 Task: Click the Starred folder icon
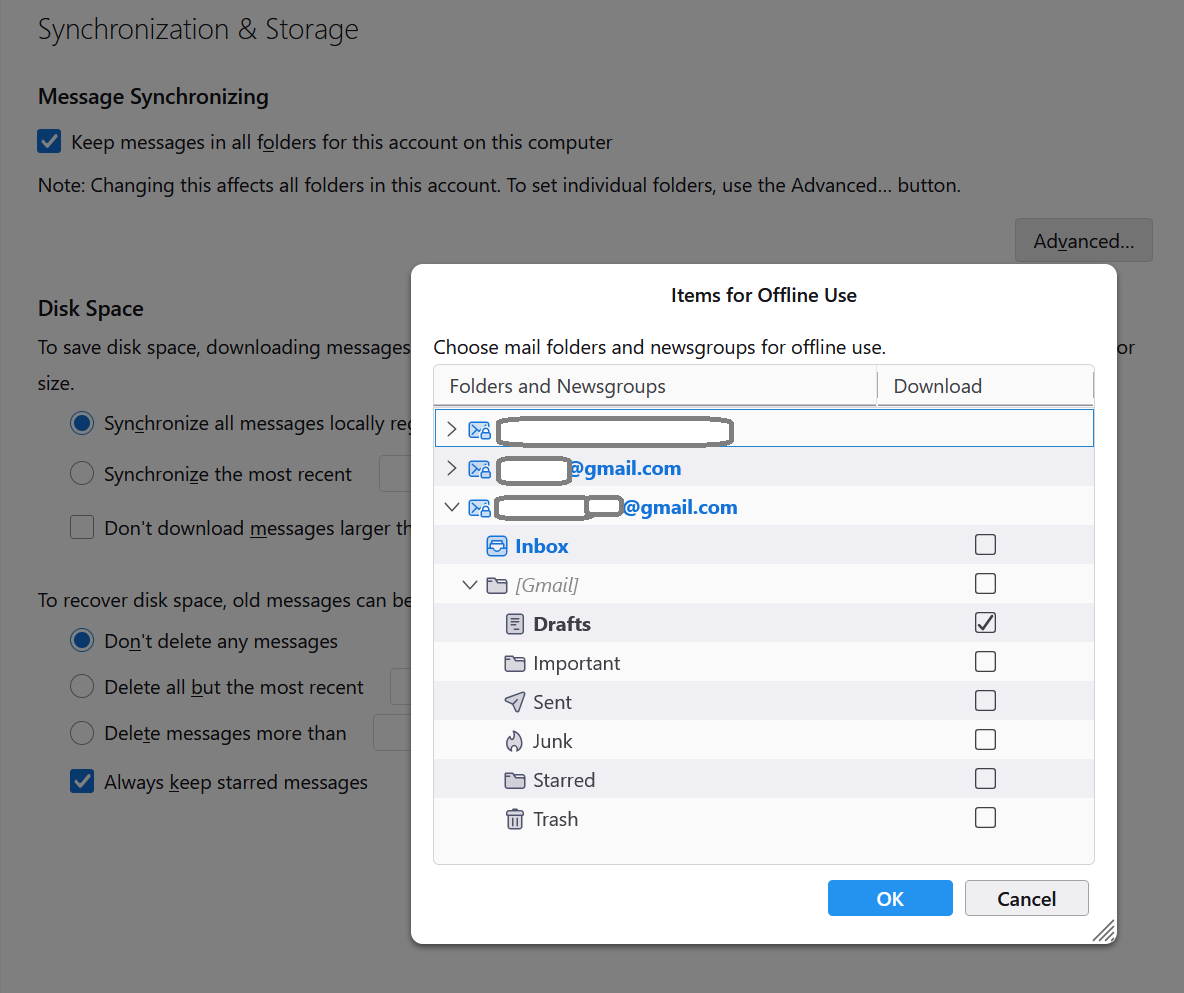[x=515, y=780]
